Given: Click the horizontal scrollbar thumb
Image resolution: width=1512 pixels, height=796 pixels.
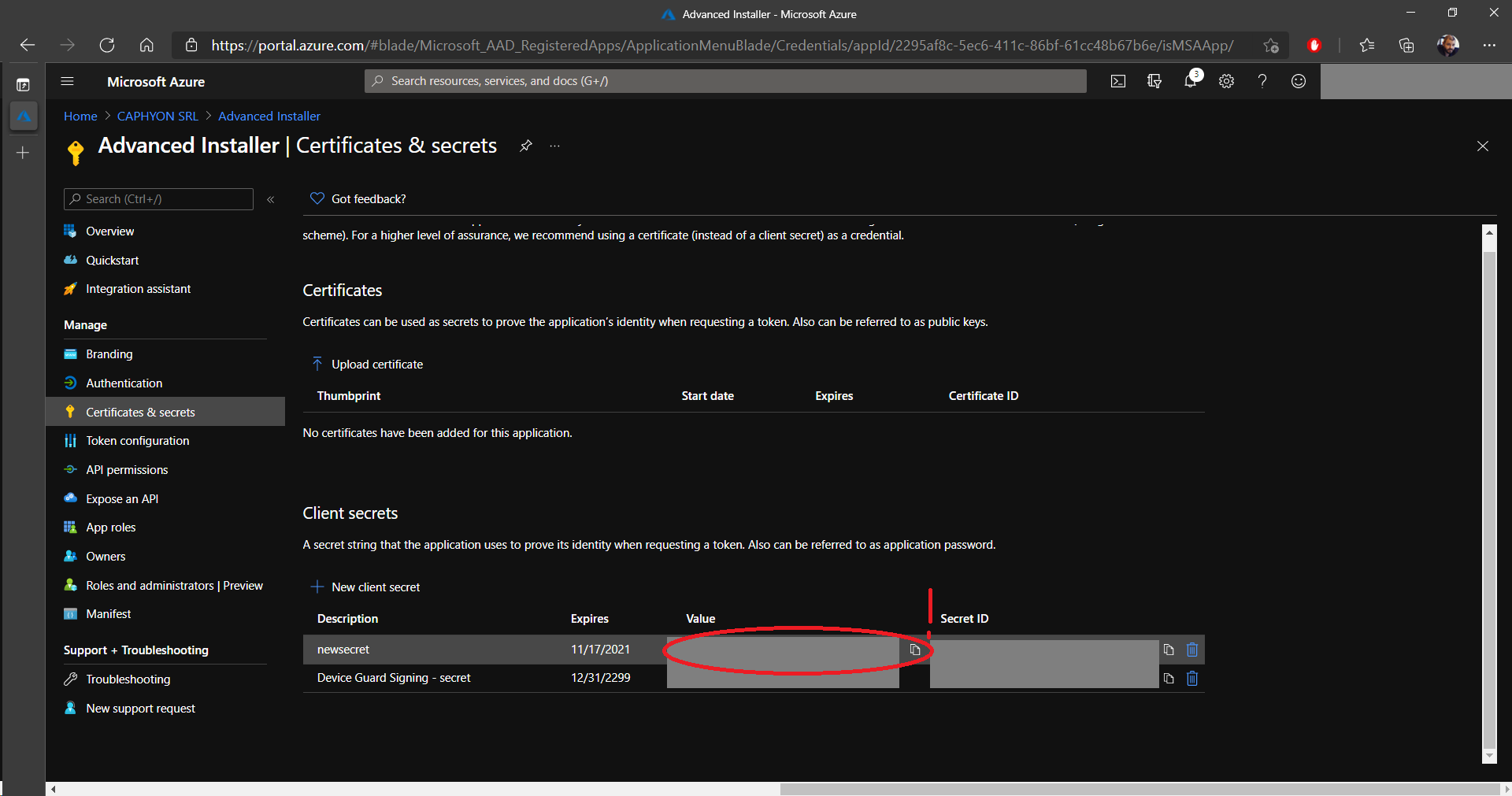Looking at the screenshot, I should pos(1140,789).
